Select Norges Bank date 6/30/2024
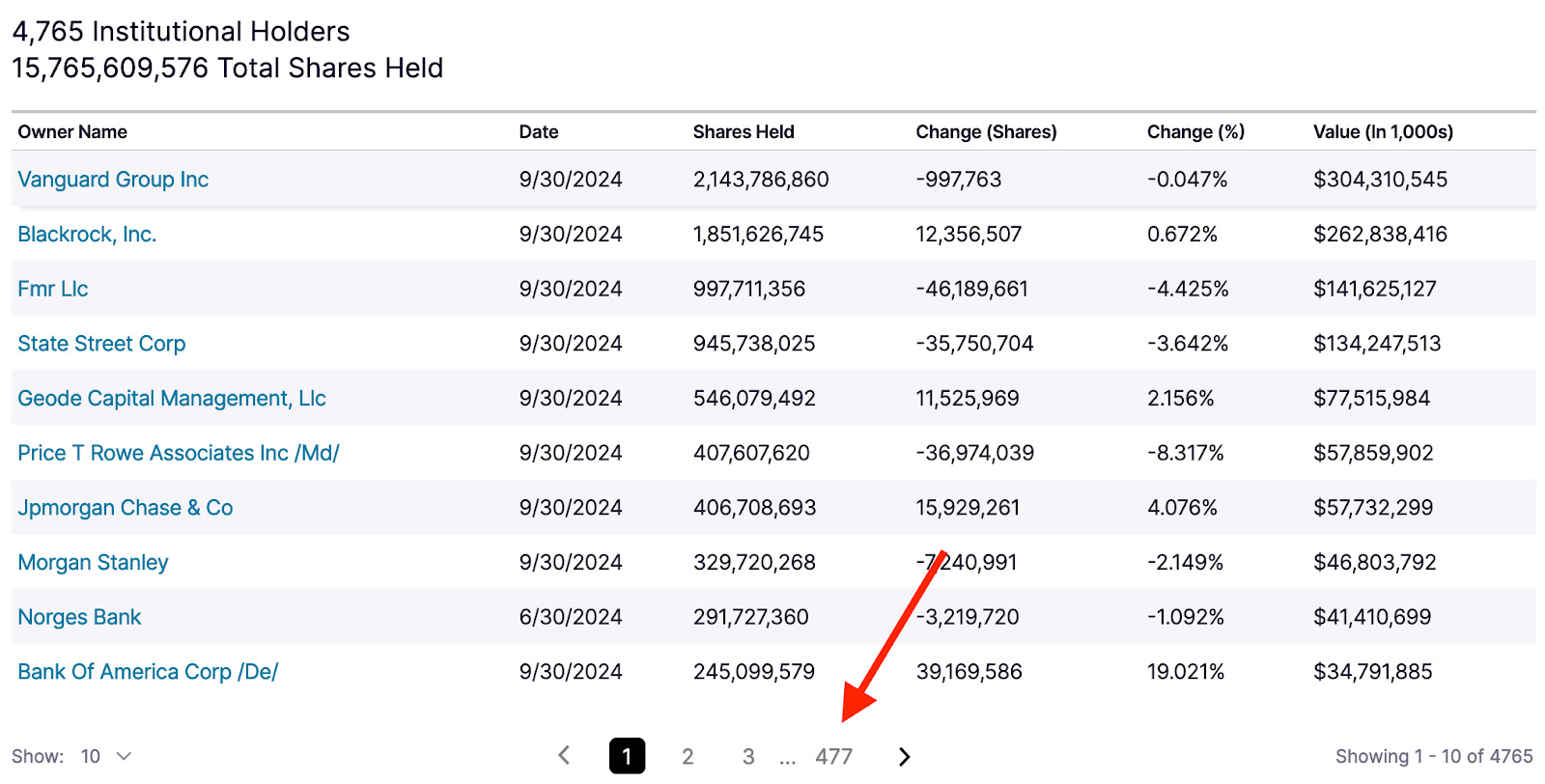The width and height of the screenshot is (1545, 784). [x=571, y=617]
